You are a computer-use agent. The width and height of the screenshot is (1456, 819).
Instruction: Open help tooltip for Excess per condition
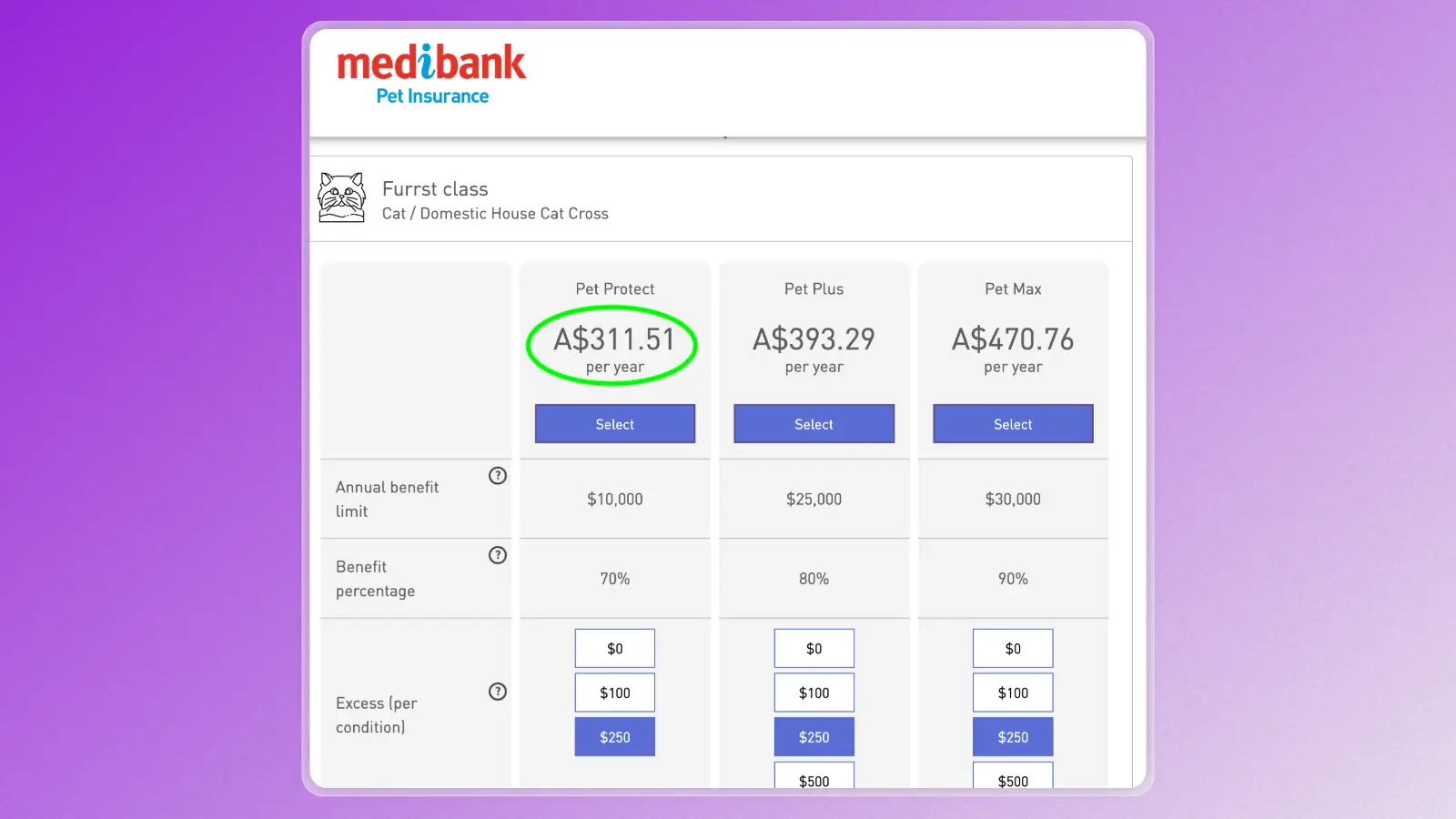(497, 692)
